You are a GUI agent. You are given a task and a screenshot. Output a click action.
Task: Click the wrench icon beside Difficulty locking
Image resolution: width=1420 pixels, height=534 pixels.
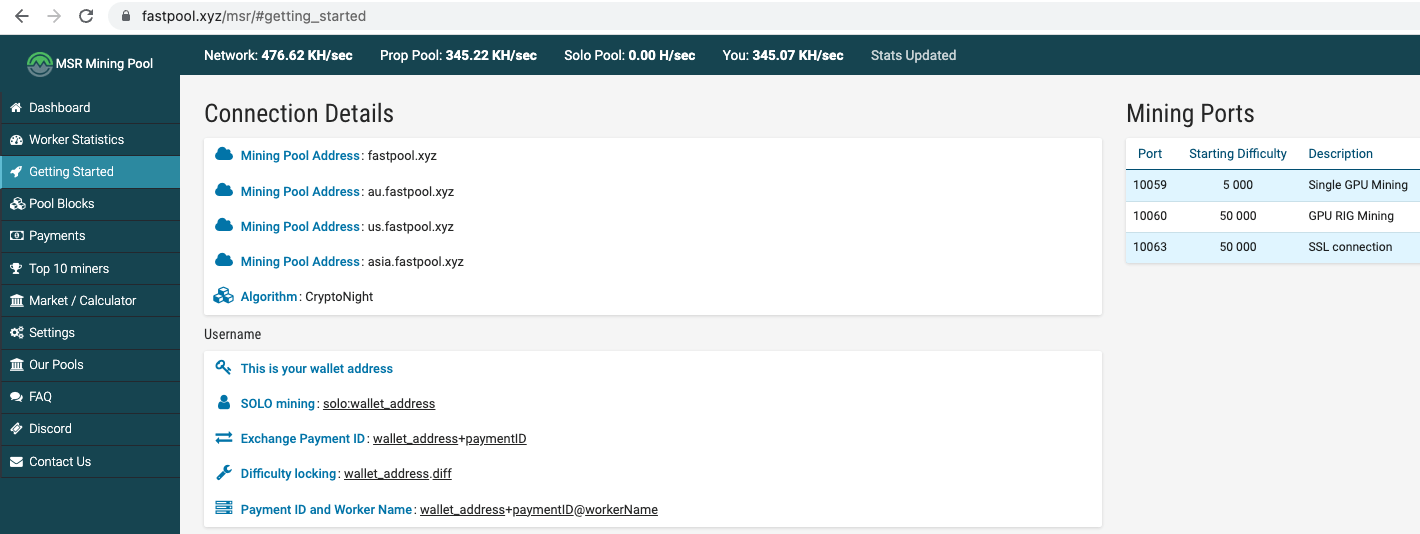(x=224, y=473)
